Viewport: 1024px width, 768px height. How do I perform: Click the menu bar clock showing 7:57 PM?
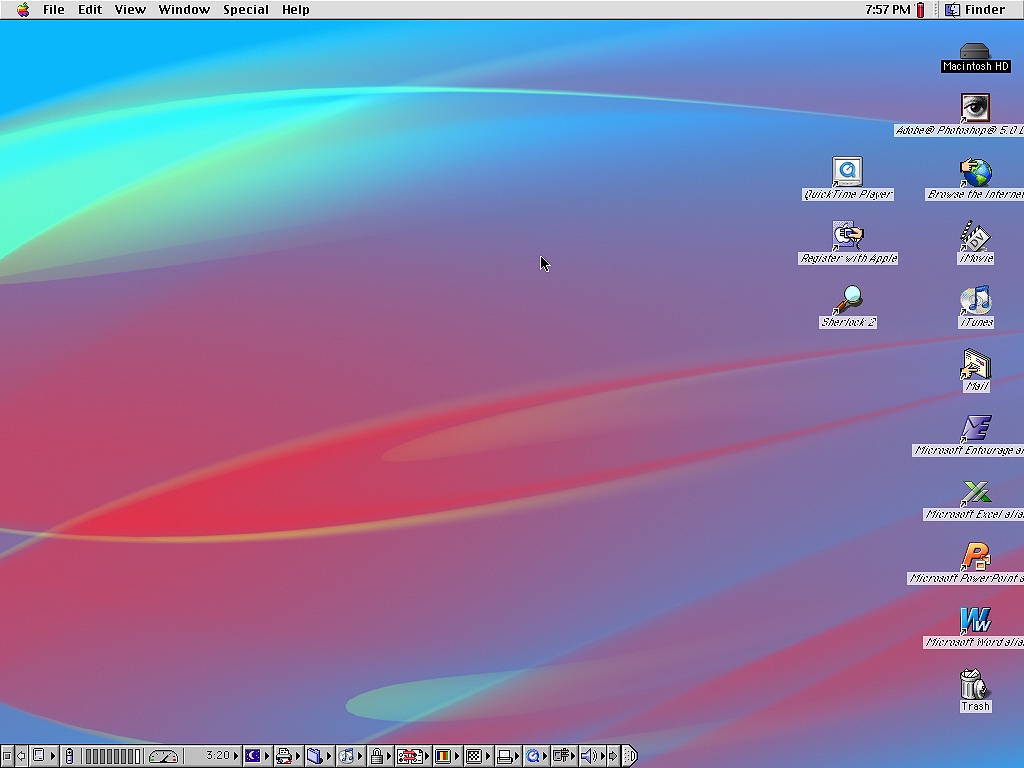887,10
